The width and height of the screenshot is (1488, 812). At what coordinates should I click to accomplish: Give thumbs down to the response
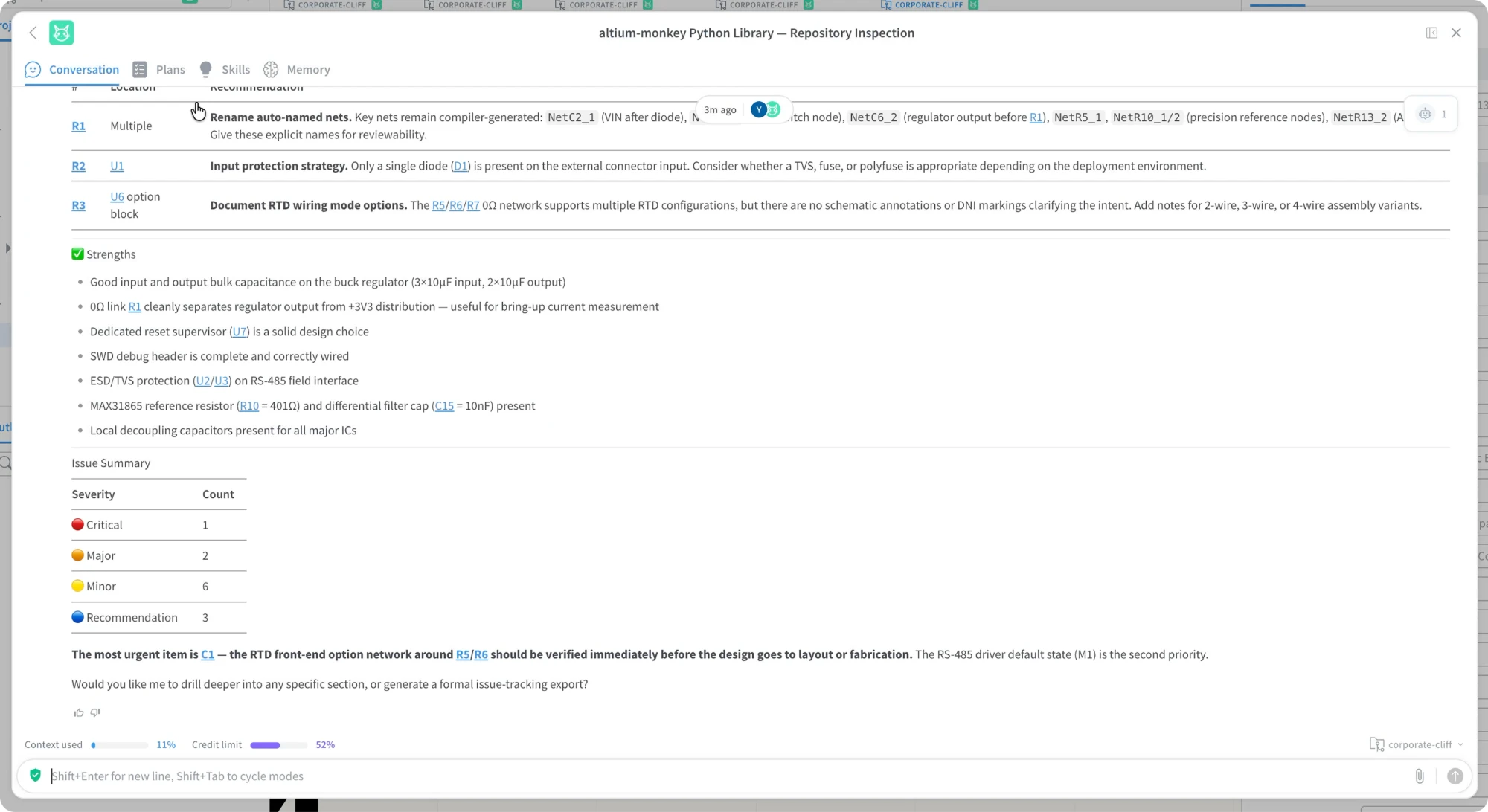(95, 712)
